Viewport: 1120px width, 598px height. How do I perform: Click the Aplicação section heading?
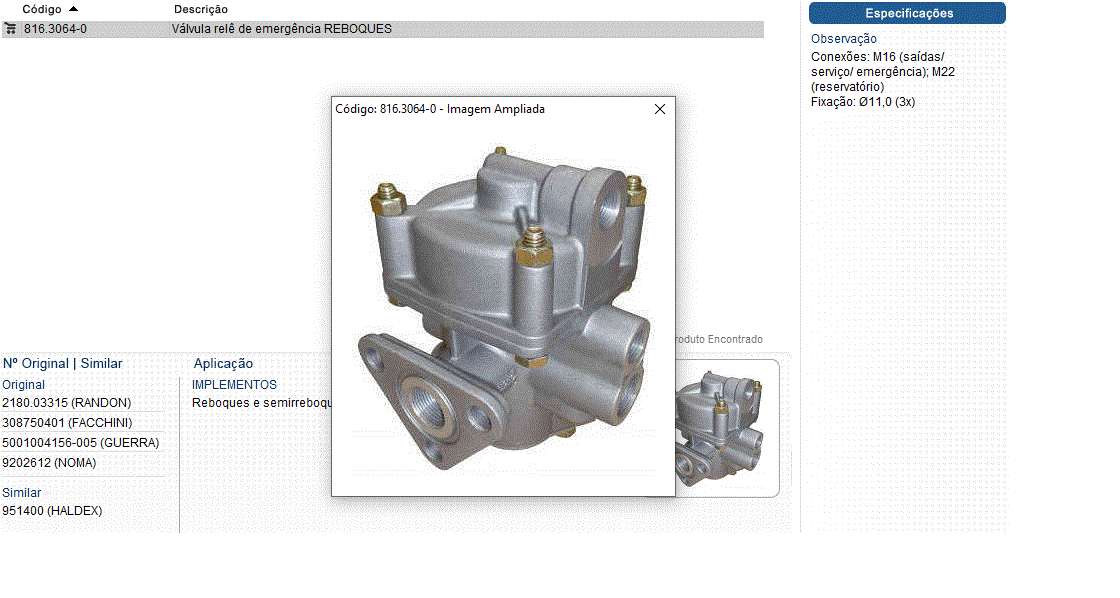click(x=223, y=364)
